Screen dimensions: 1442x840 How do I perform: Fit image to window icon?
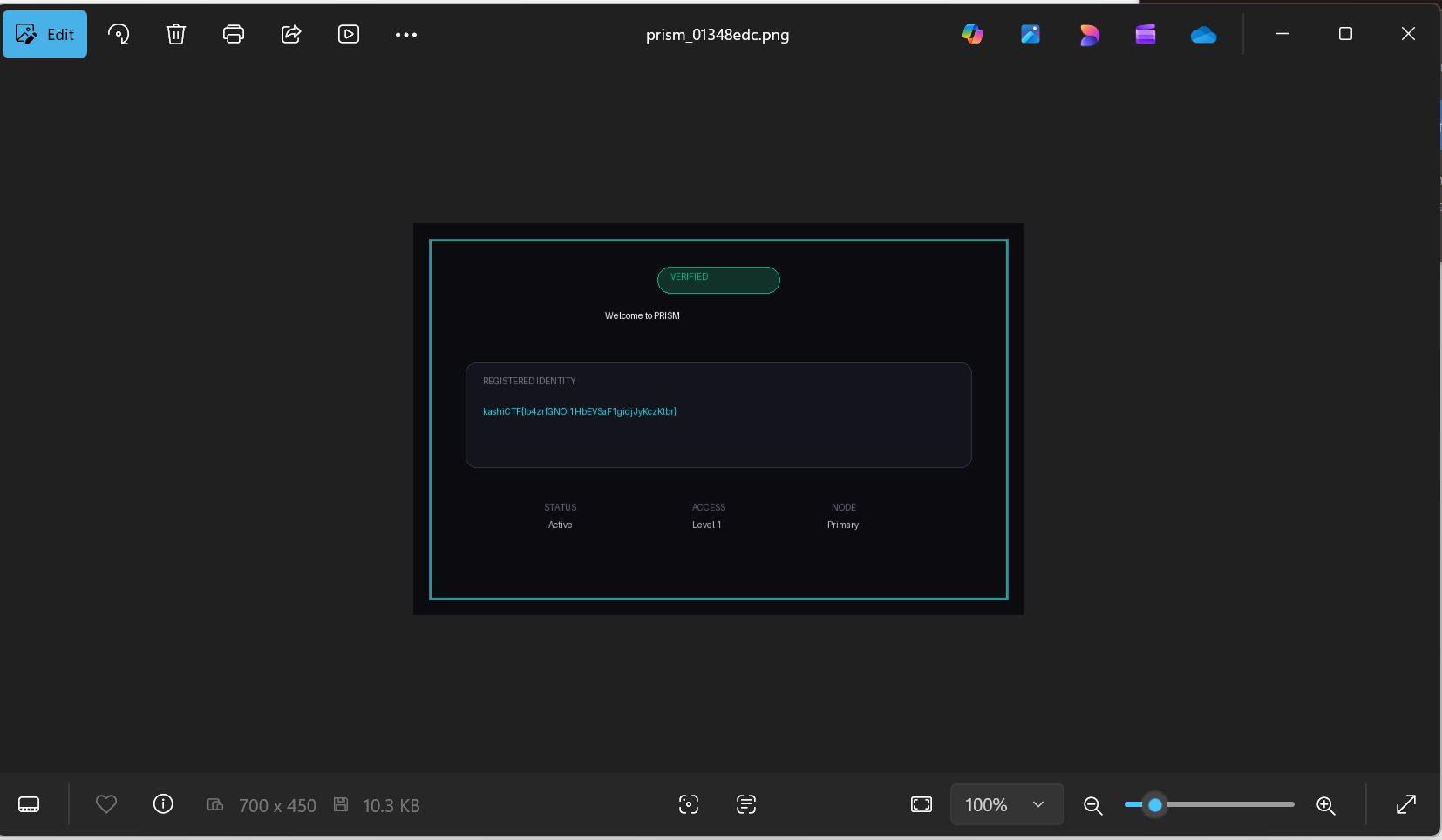pyautogui.click(x=922, y=804)
